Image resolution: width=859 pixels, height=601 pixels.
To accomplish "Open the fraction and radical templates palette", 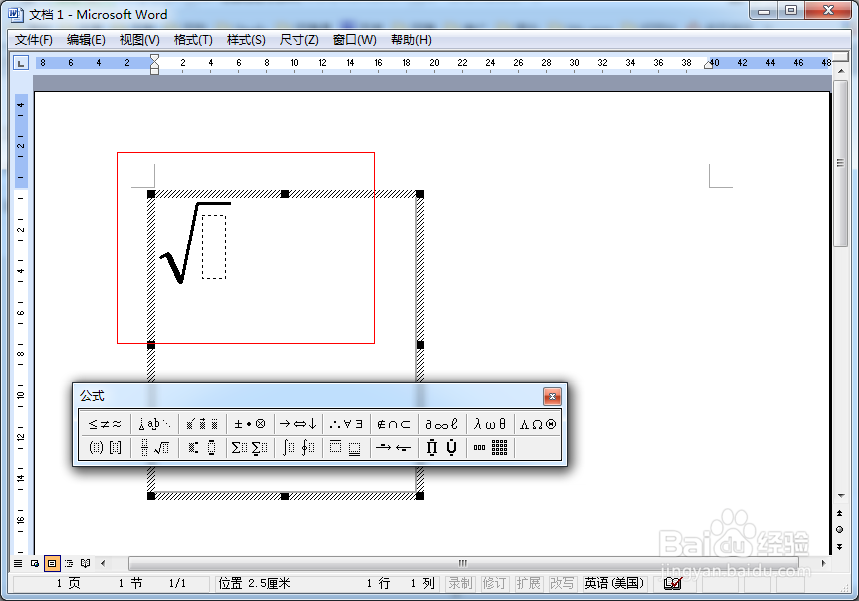I will 154,448.
